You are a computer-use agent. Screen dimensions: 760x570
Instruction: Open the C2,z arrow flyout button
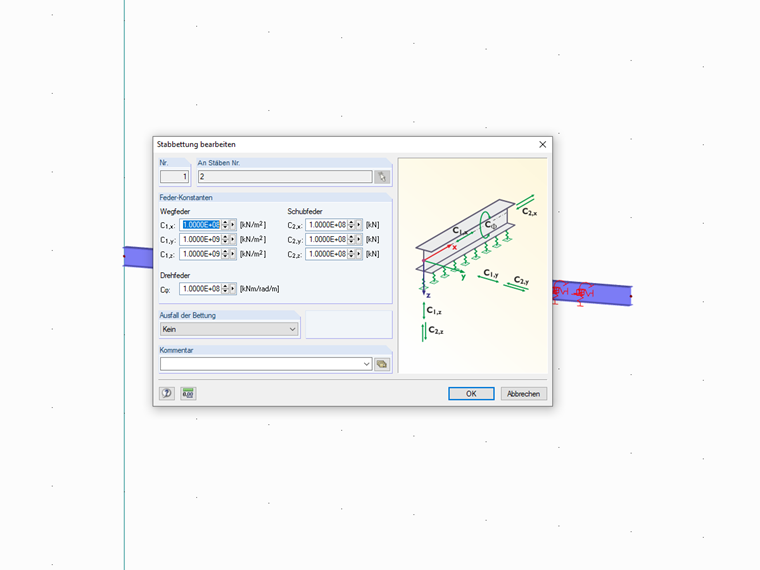pos(359,254)
